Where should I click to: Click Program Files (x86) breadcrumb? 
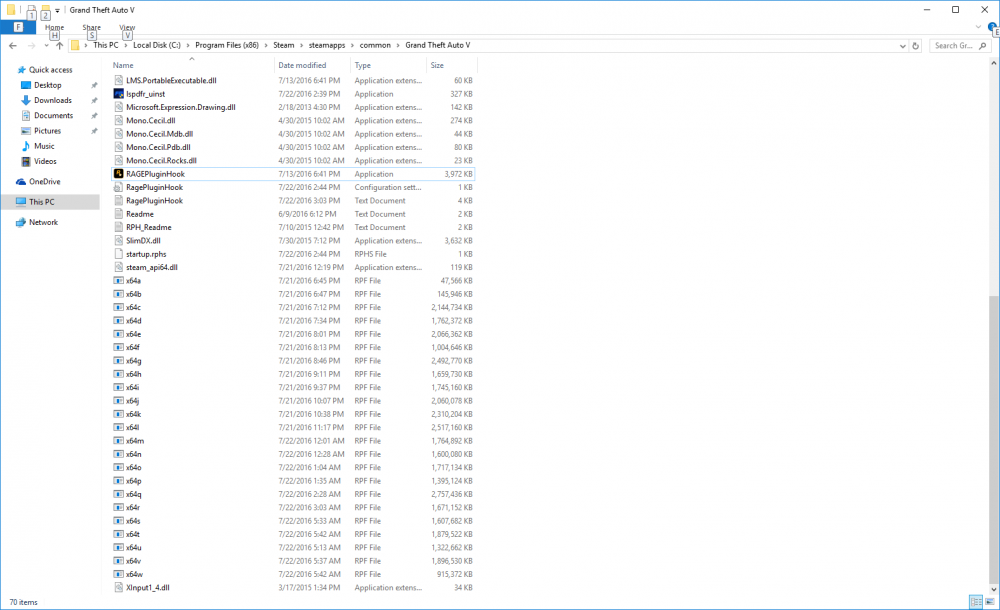(227, 45)
